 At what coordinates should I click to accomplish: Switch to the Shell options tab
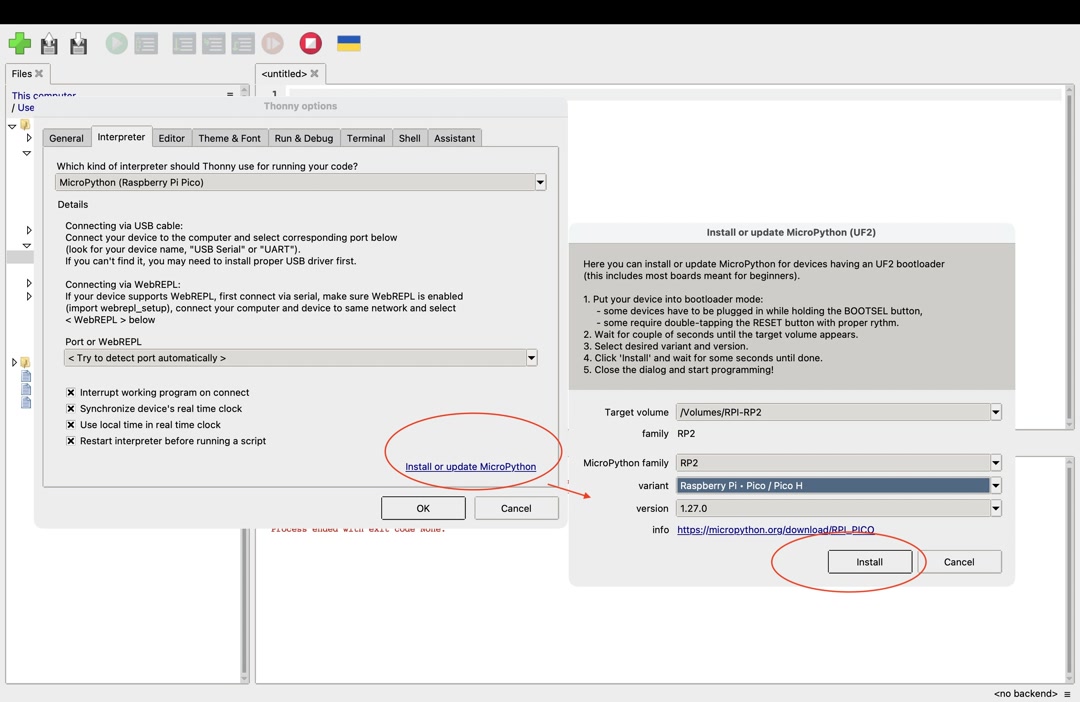[409, 138]
